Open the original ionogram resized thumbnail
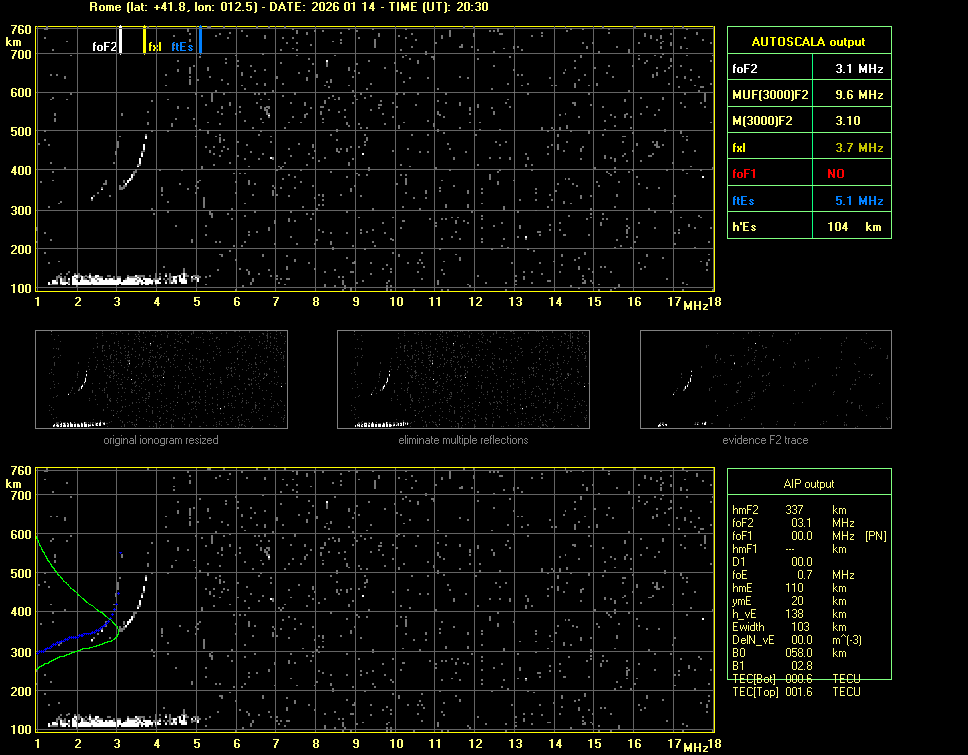 [161, 379]
